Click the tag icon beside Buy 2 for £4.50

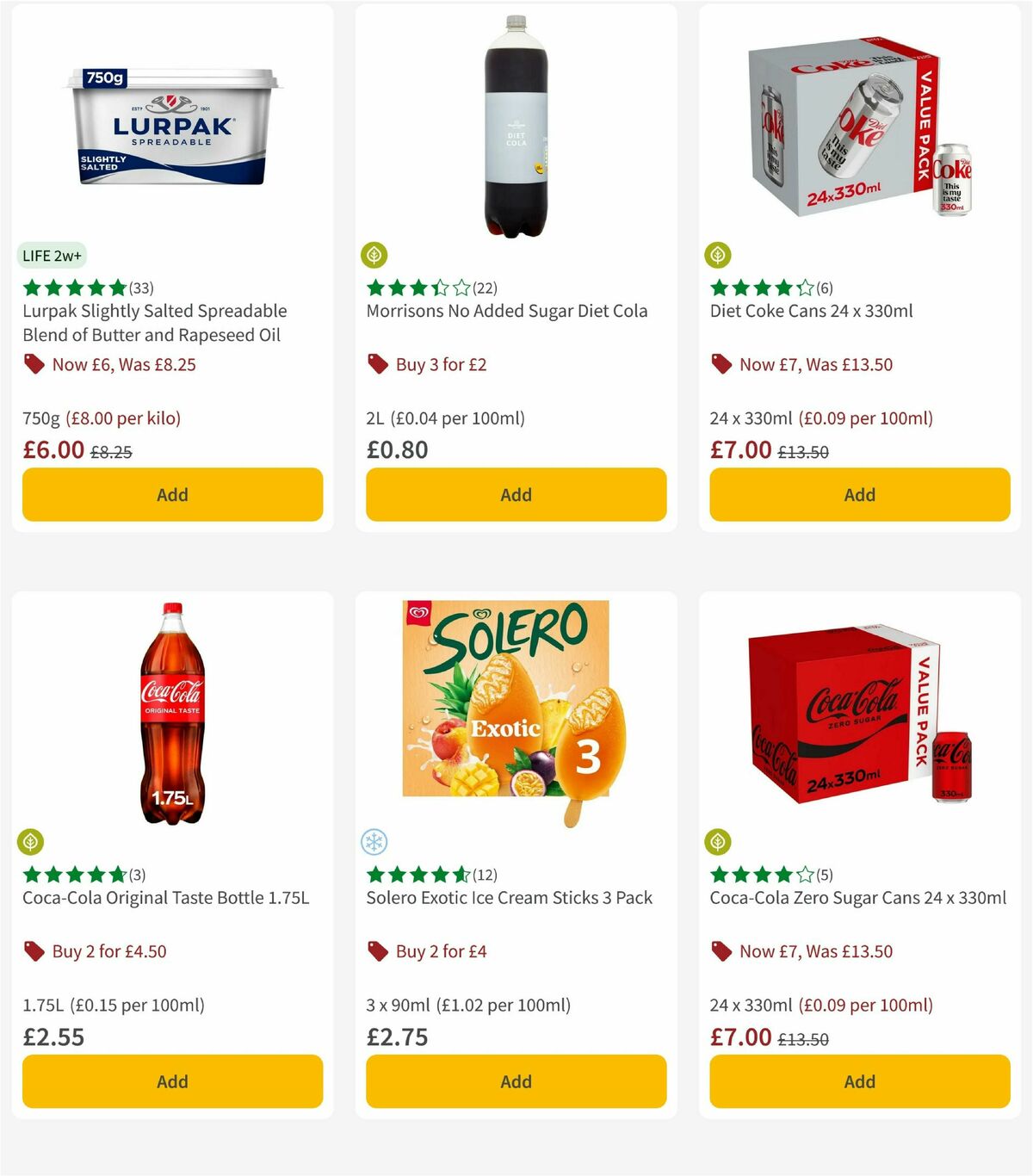click(x=34, y=951)
